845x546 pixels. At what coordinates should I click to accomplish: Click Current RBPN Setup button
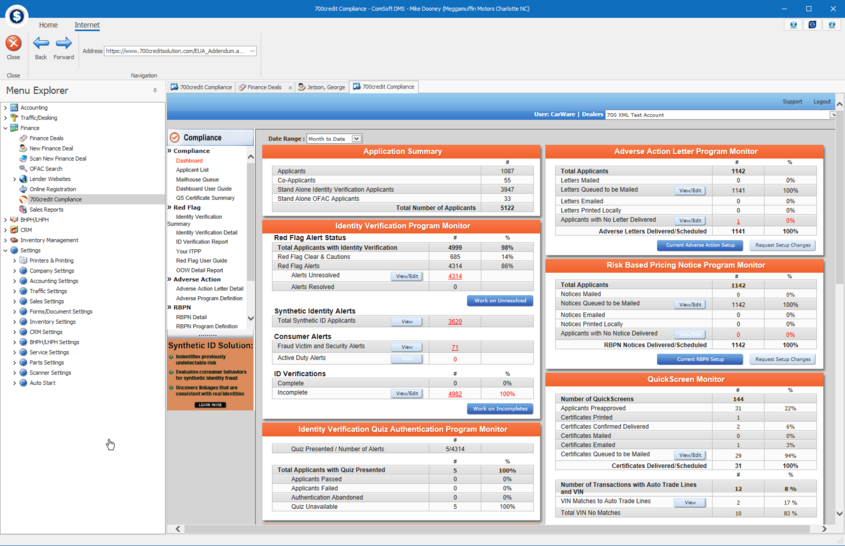700,359
